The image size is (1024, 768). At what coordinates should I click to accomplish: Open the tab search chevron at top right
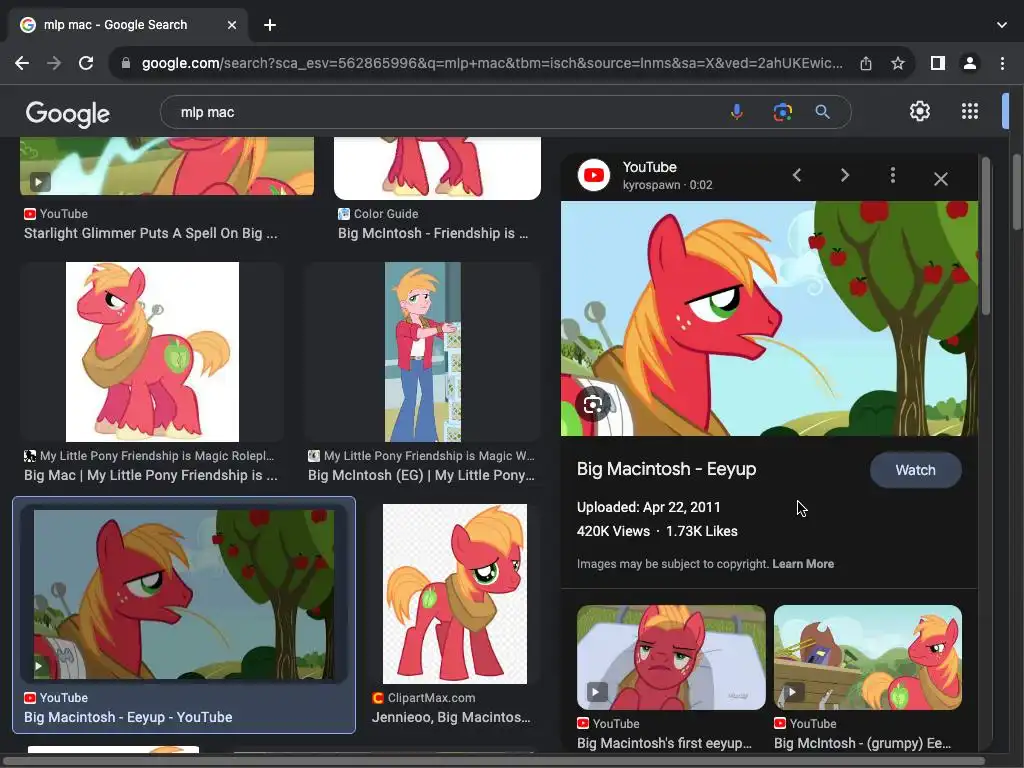coord(1002,25)
